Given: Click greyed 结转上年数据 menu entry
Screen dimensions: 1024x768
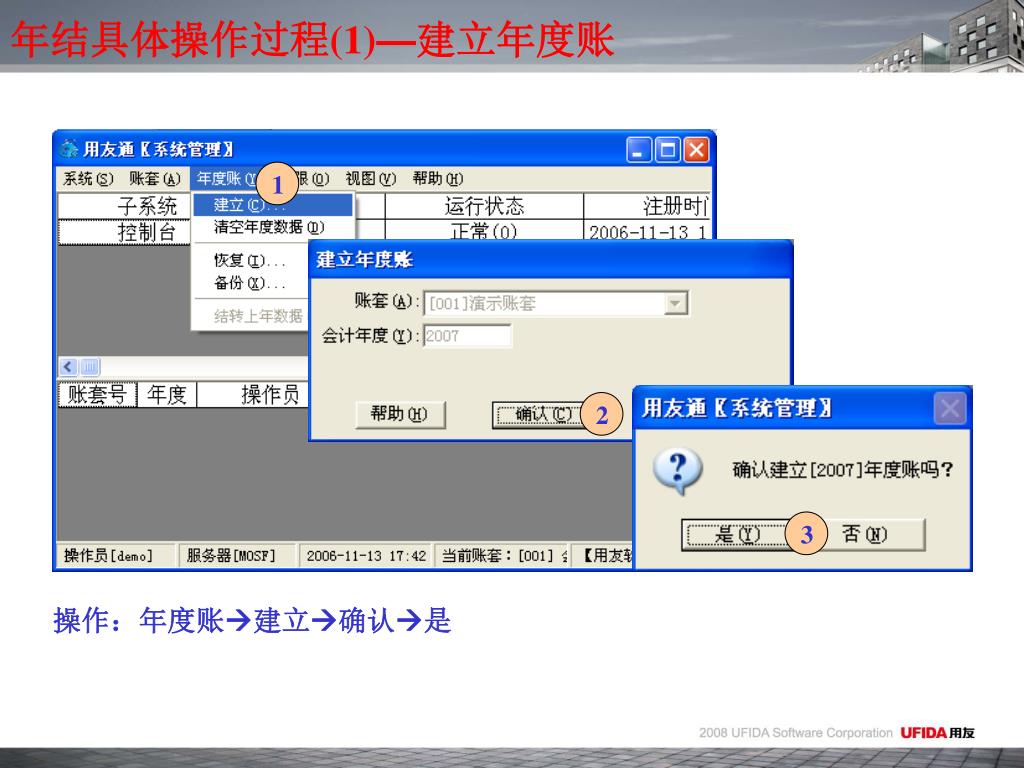Looking at the screenshot, I should click(x=257, y=316).
